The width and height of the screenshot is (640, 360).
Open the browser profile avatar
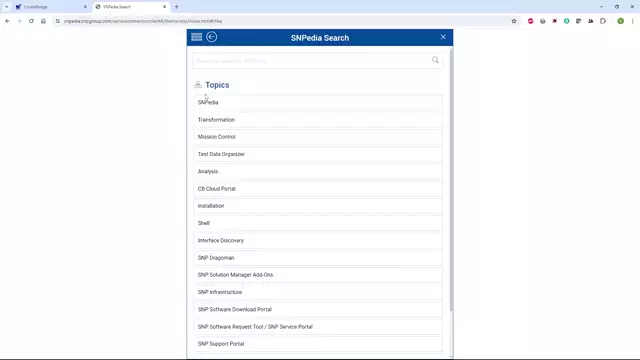click(x=620, y=21)
